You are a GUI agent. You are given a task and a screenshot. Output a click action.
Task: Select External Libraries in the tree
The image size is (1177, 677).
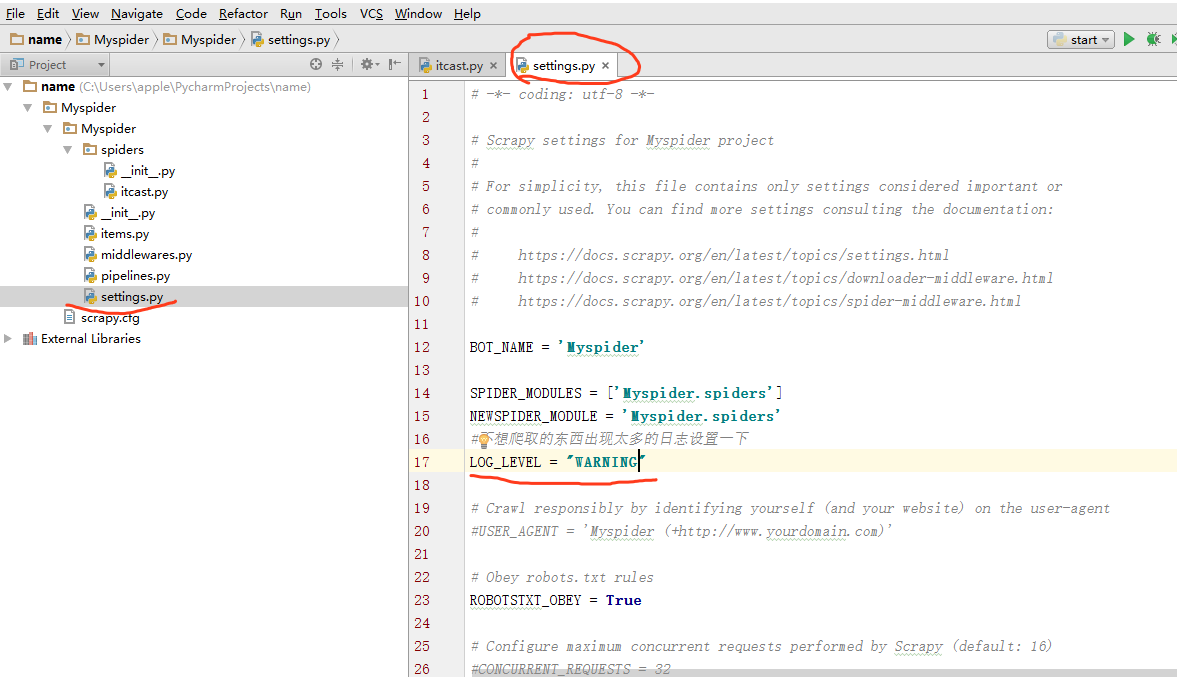91,338
